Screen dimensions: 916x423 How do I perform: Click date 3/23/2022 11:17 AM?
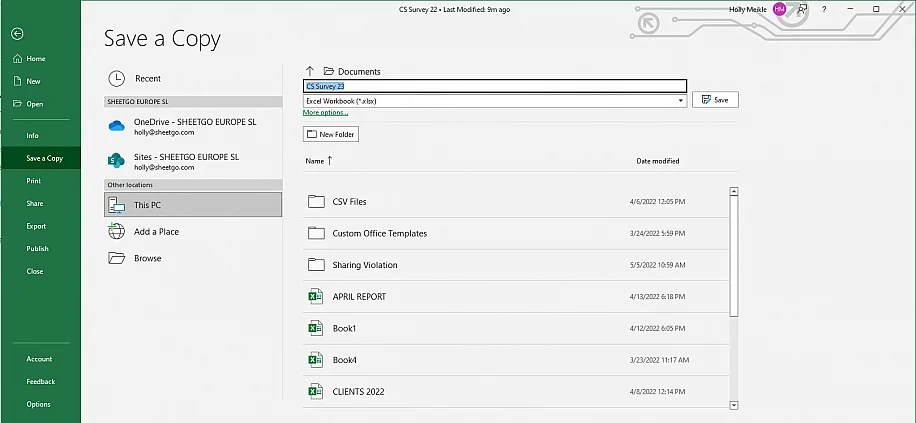click(x=660, y=360)
